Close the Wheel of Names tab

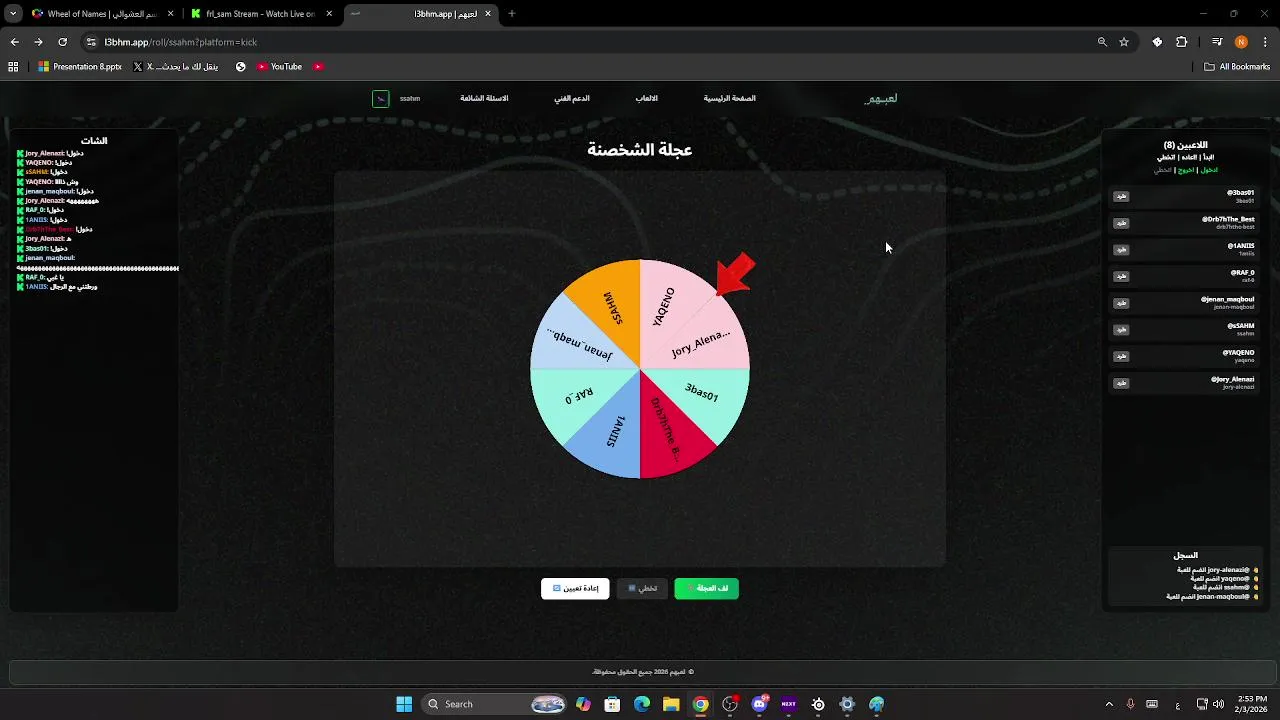169,14
